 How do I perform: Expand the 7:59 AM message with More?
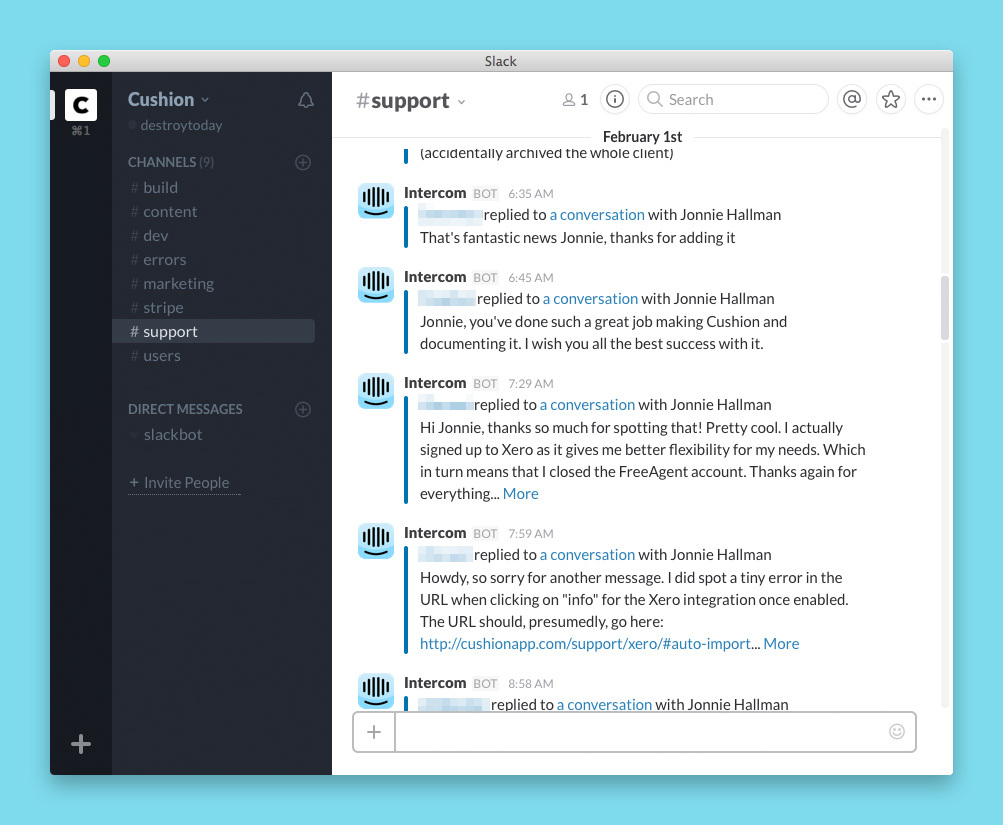pyautogui.click(x=781, y=643)
